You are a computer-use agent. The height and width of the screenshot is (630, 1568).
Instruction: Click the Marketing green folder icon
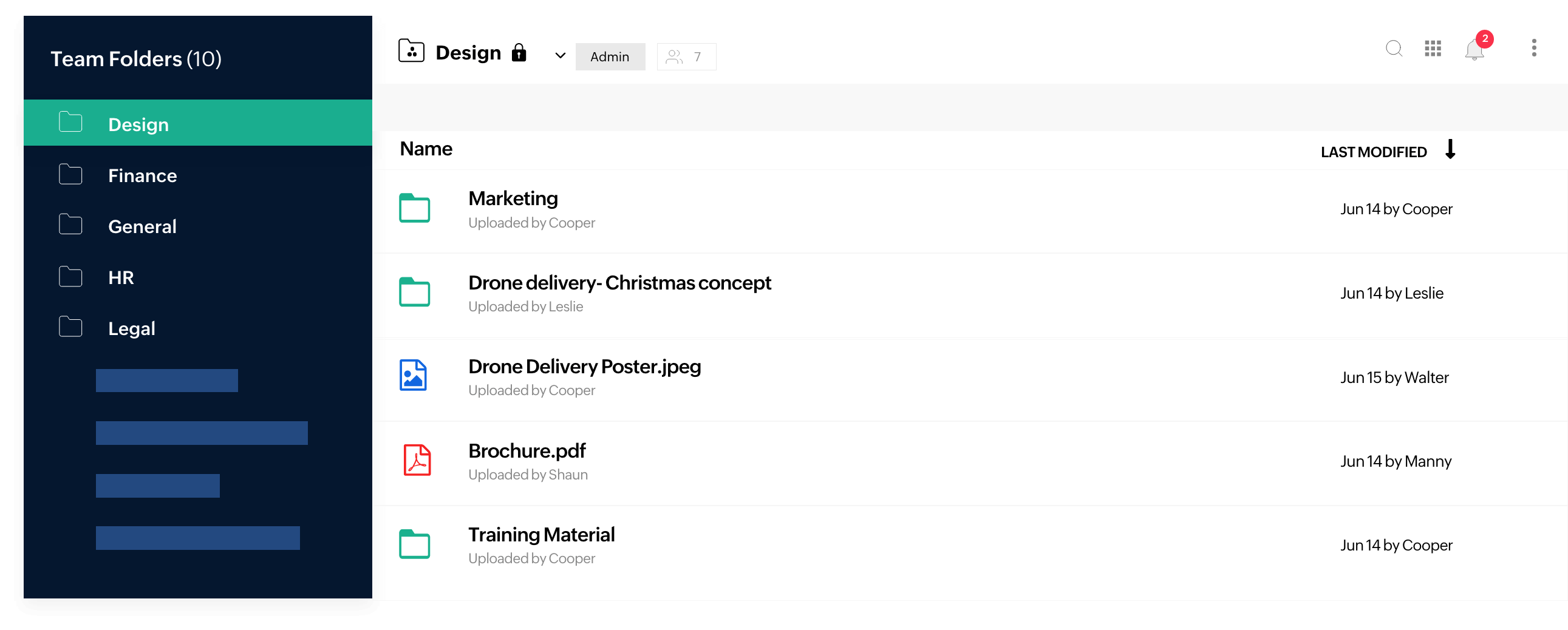click(x=415, y=209)
